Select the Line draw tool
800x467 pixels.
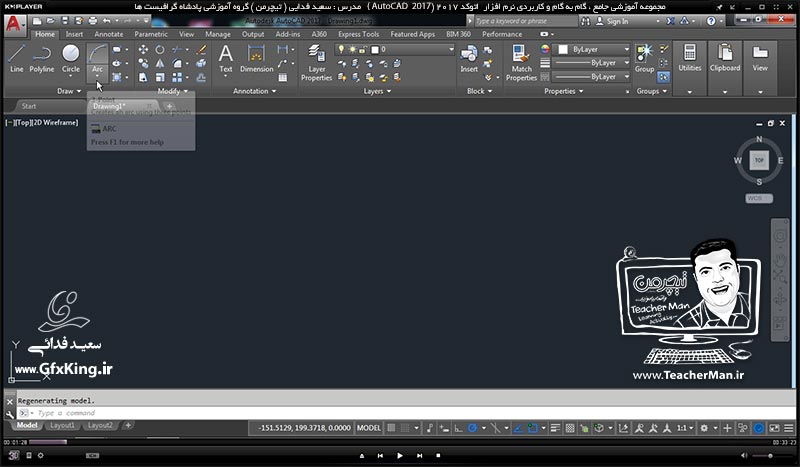pyautogui.click(x=16, y=58)
